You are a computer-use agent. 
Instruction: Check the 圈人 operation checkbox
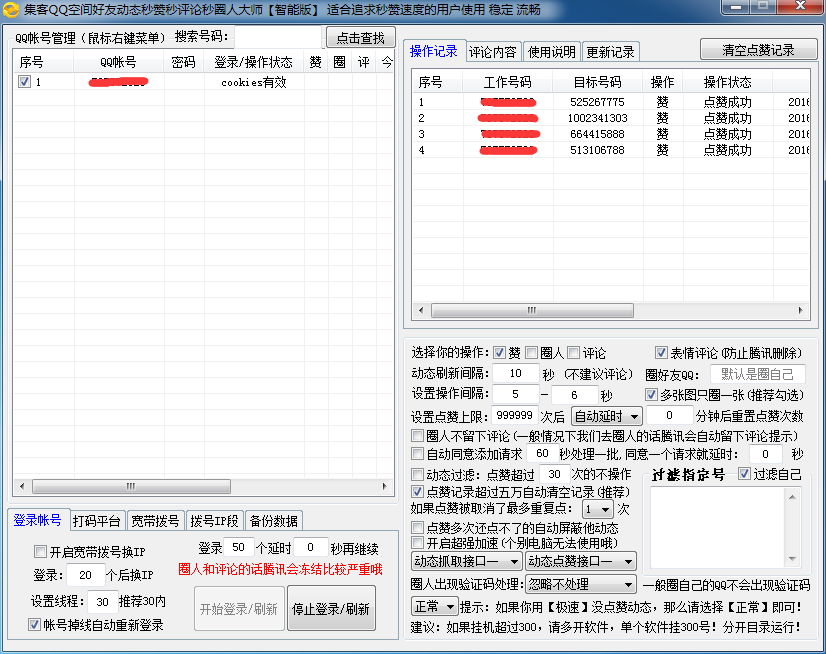(532, 353)
